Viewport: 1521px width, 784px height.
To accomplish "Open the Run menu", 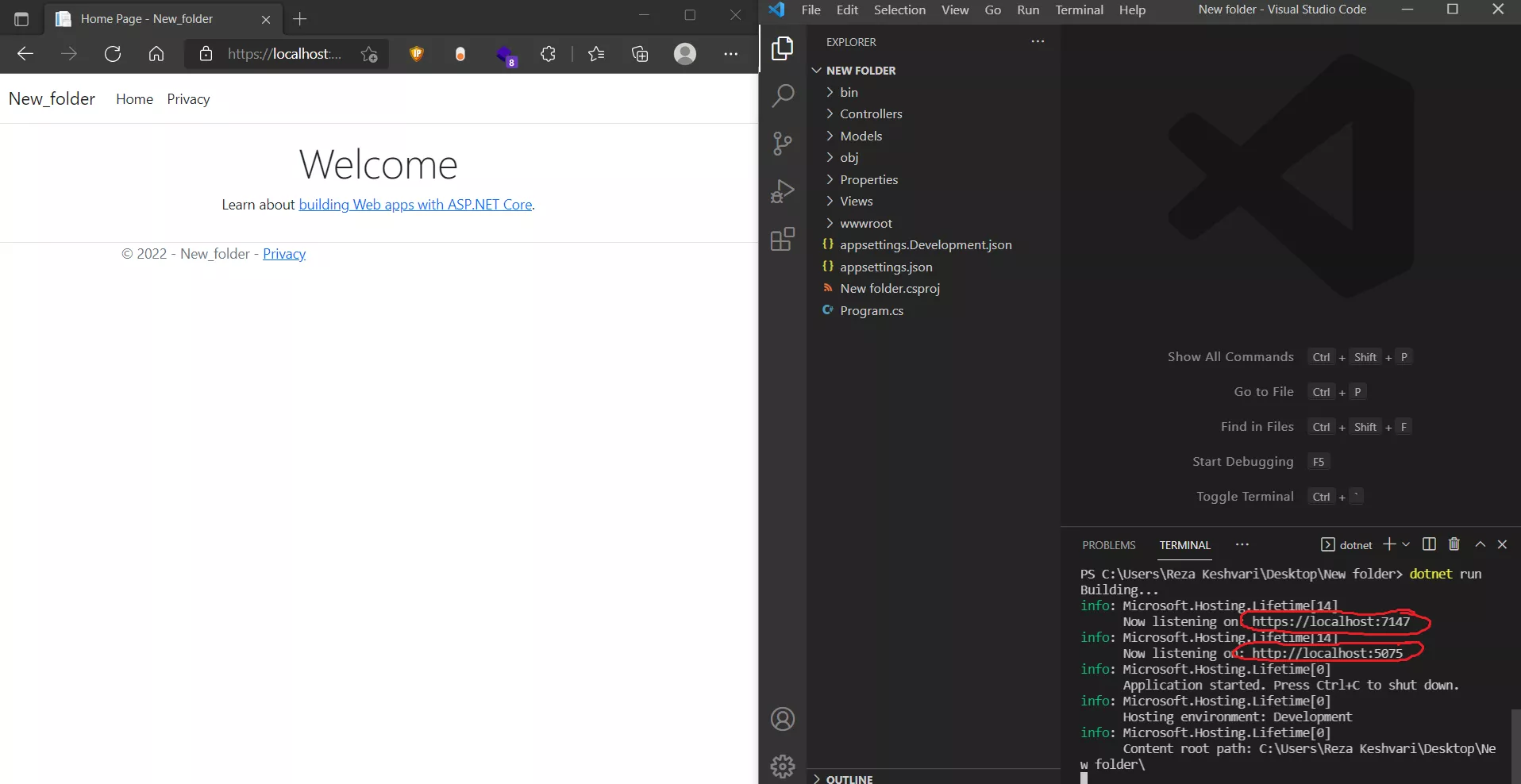I will click(1028, 10).
